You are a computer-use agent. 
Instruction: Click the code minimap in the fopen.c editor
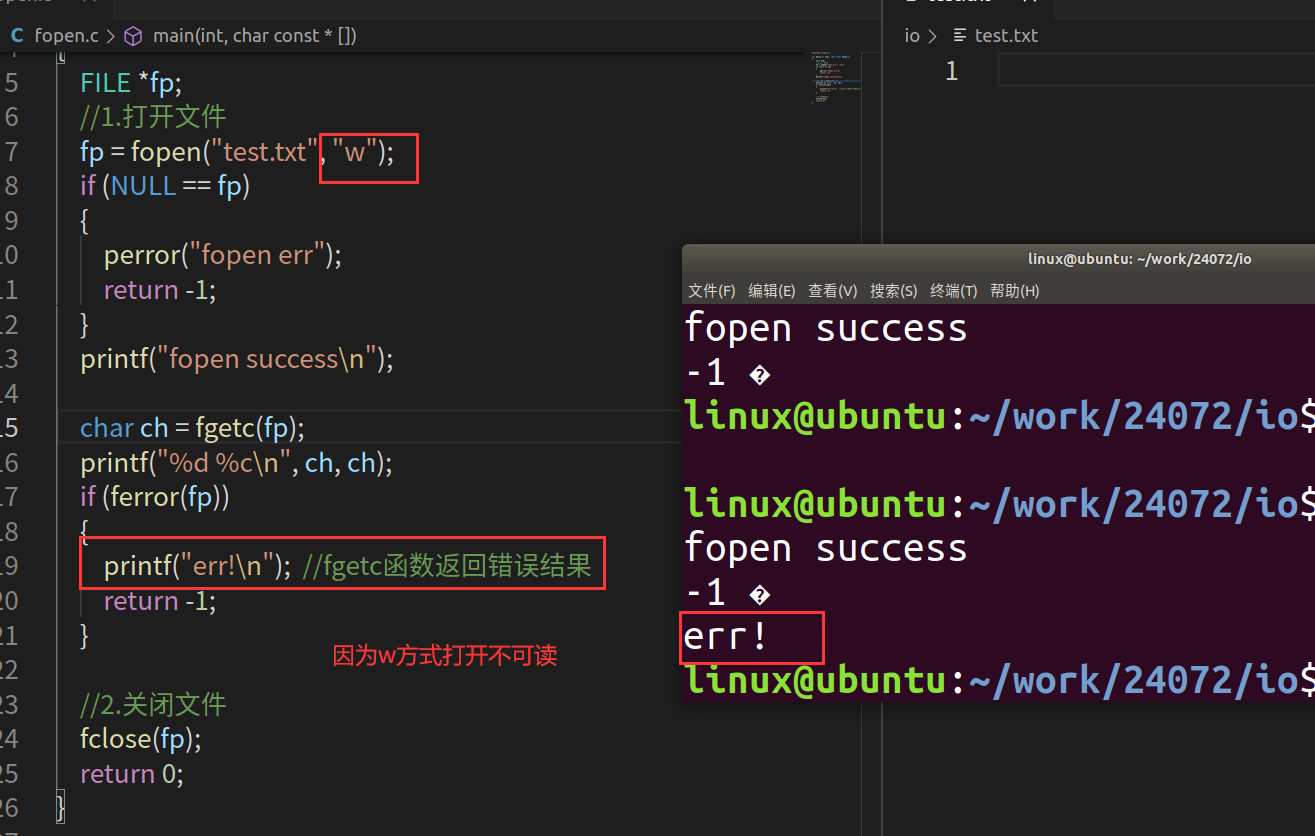tap(835, 78)
